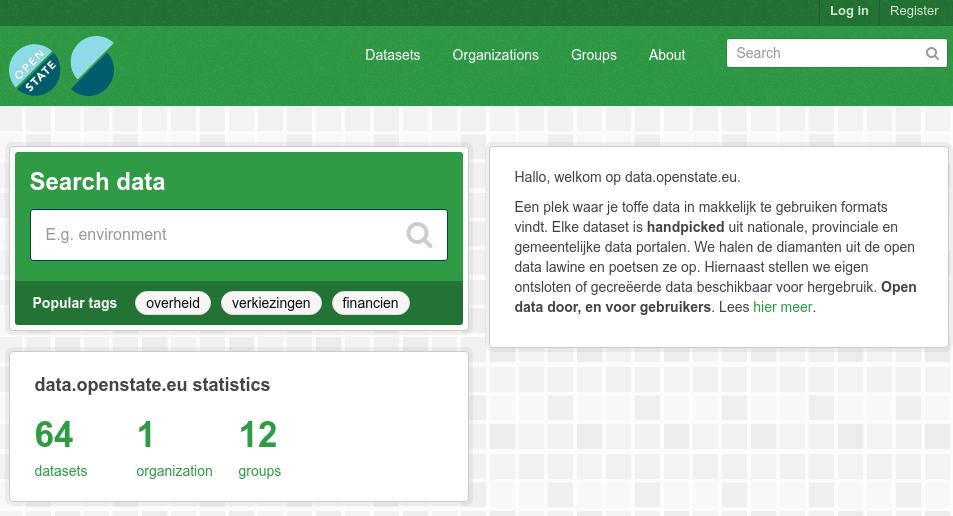Click the Open State circular logo
Image resolution: width=953 pixels, height=516 pixels.
click(34, 70)
